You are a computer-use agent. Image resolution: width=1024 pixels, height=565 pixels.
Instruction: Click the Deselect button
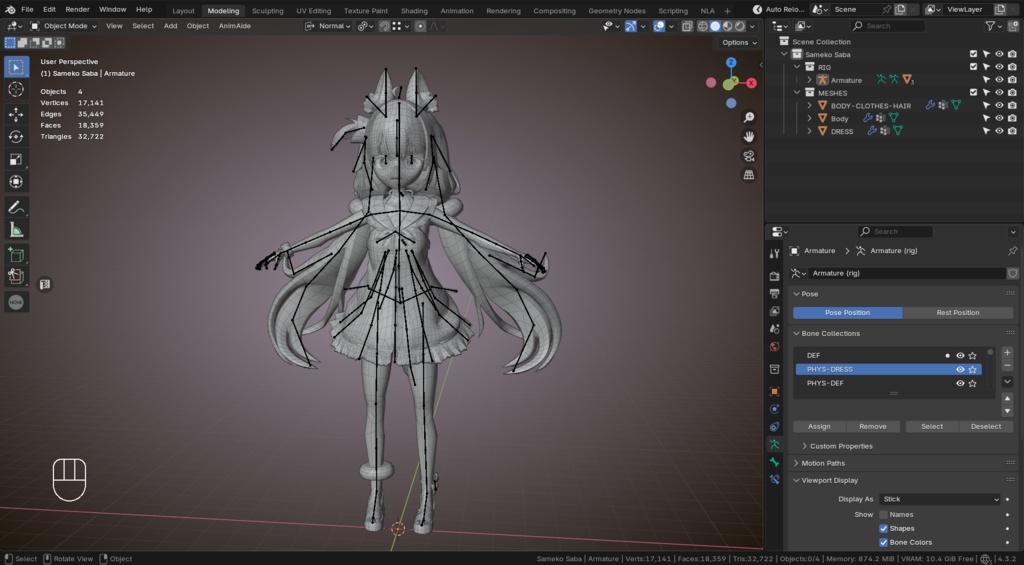985,427
